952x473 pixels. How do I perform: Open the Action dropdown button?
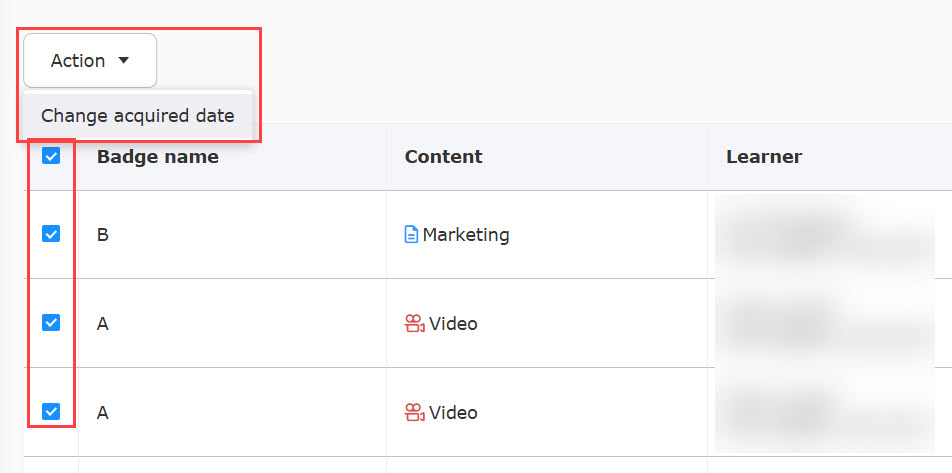click(89, 61)
